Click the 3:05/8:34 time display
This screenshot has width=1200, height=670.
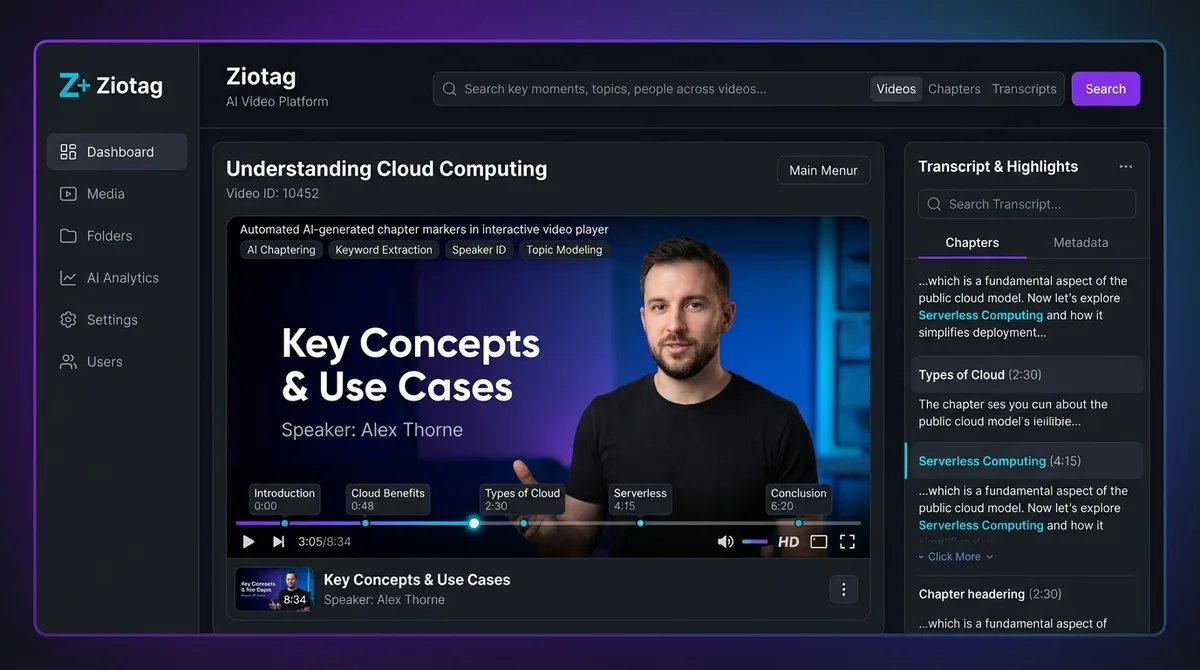click(324, 542)
